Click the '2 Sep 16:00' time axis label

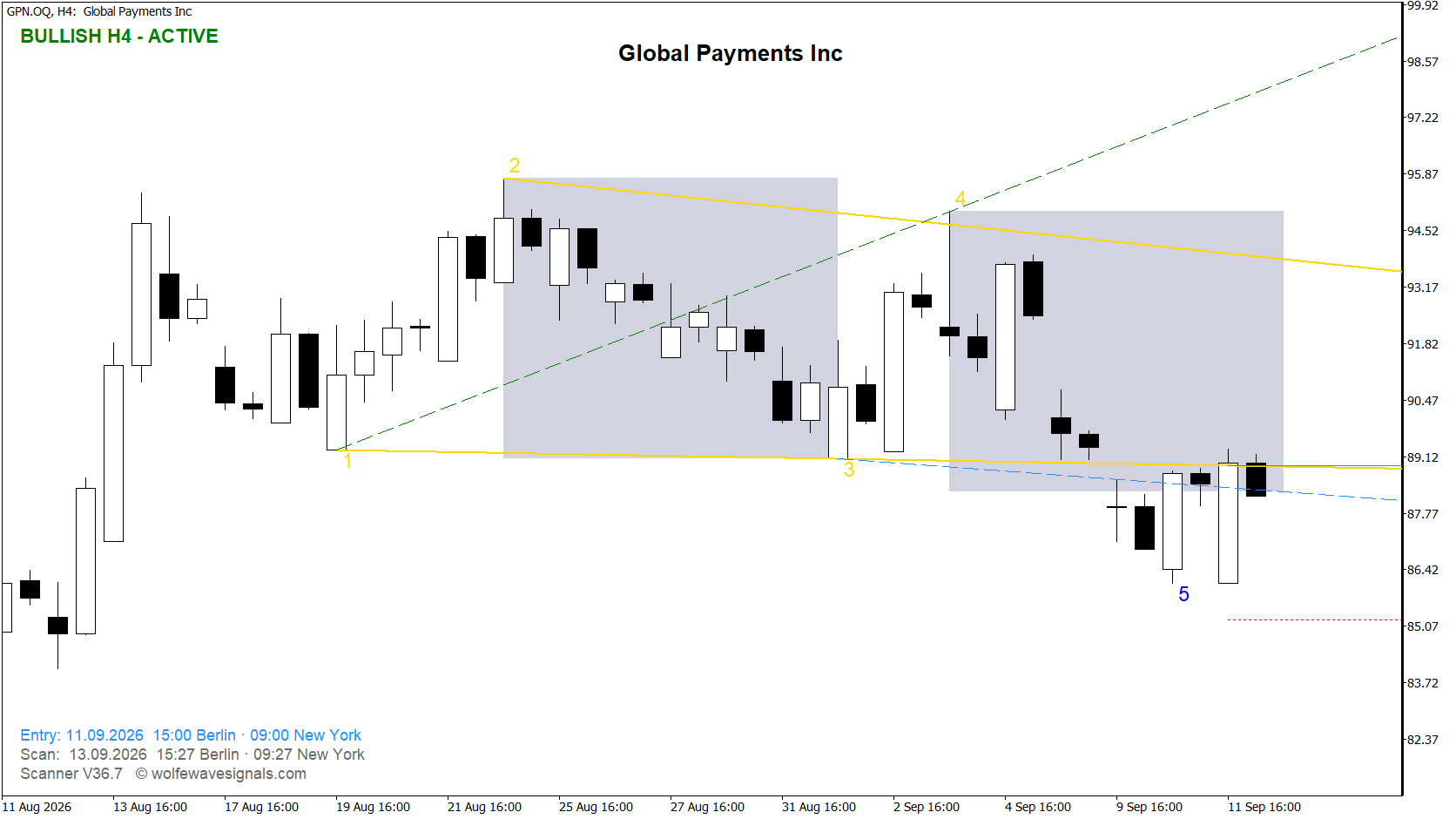pos(927,807)
